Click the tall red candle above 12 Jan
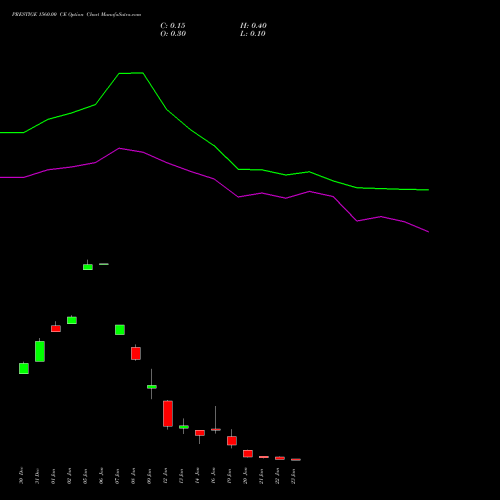The image size is (500, 500). tap(168, 414)
